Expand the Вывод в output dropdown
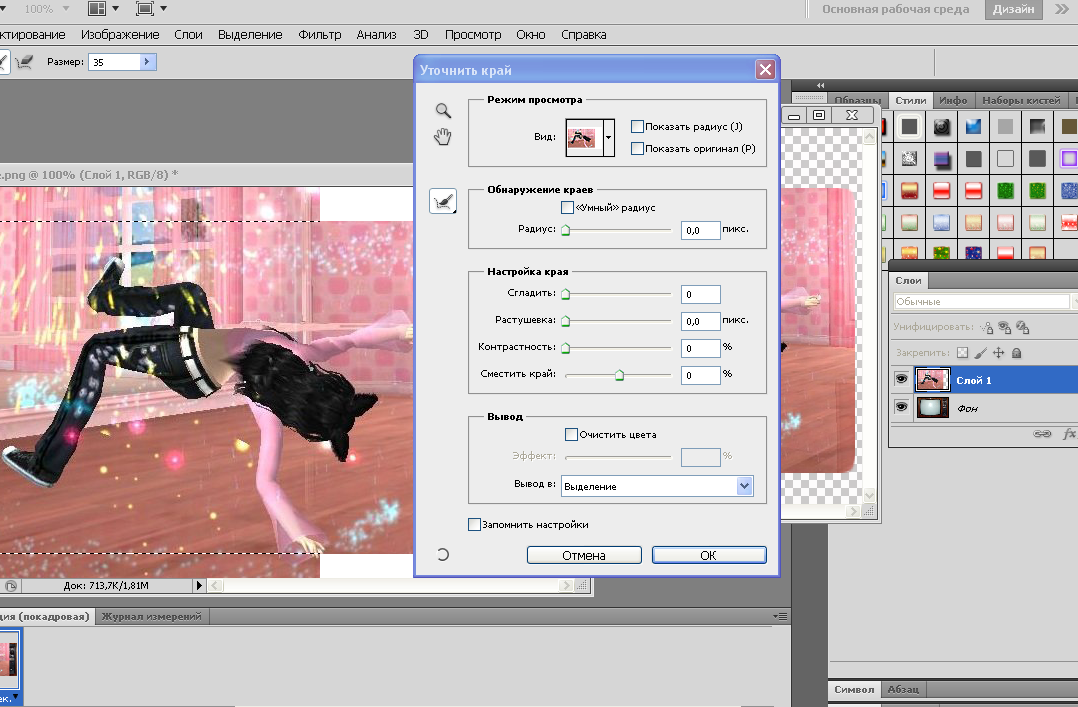This screenshot has height=707, width=1078. pos(743,486)
